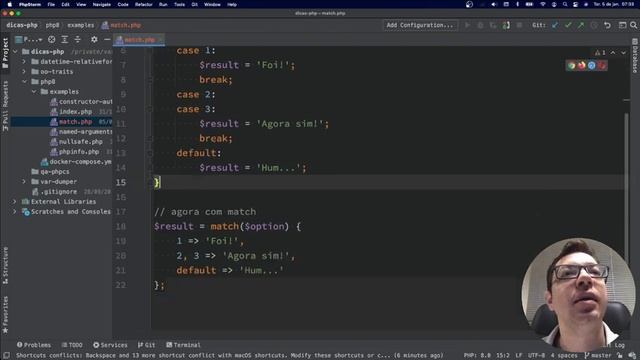Open the Git tool window
Viewport: 640px width, 360px height.
pos(147,345)
